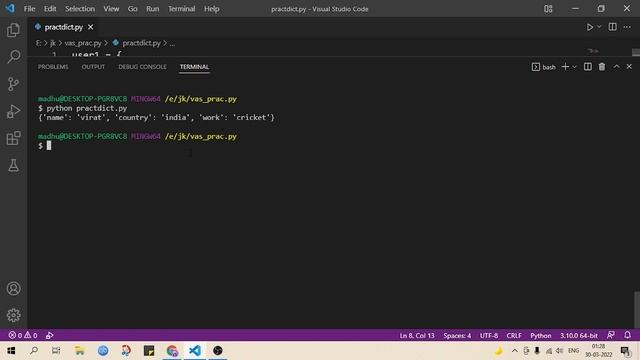This screenshot has height=360, width=640.
Task: Create a new terminal with plus icon
Action: pyautogui.click(x=565, y=67)
